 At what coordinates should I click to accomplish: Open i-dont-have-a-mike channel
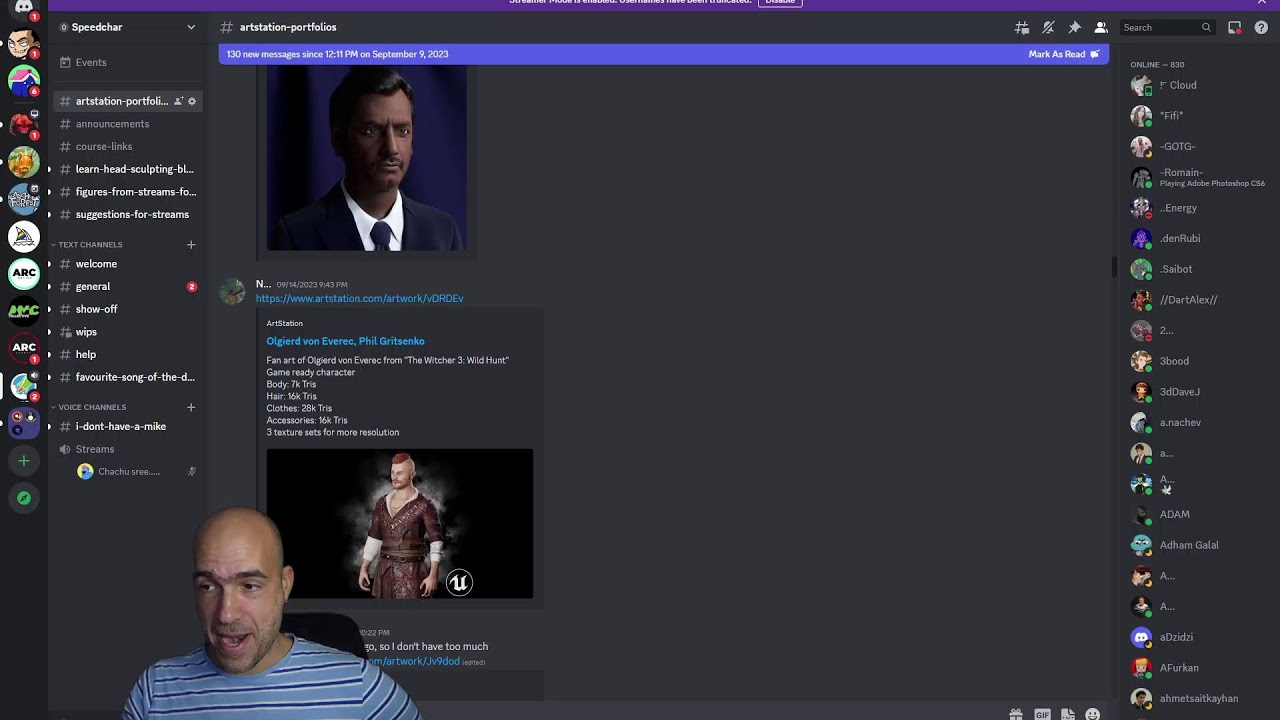(x=128, y=427)
